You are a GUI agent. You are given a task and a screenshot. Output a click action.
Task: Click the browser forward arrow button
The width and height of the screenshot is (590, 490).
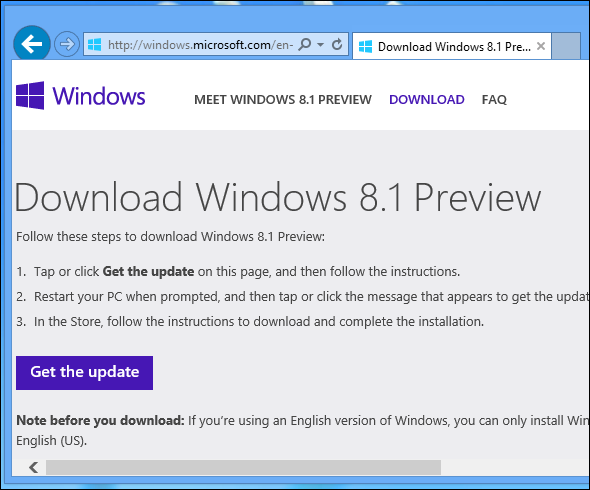pos(67,44)
